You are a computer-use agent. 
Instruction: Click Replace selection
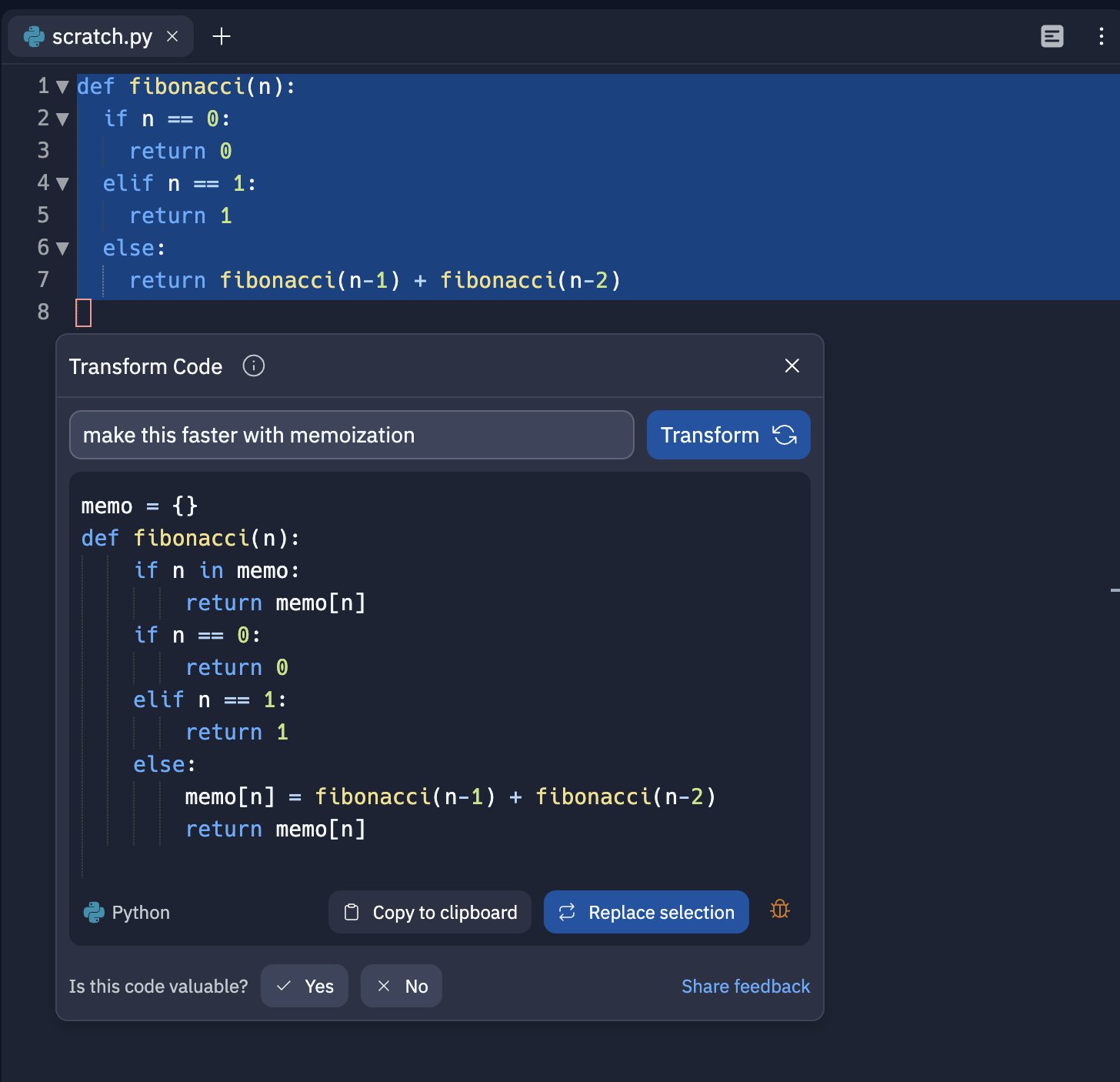(645, 912)
